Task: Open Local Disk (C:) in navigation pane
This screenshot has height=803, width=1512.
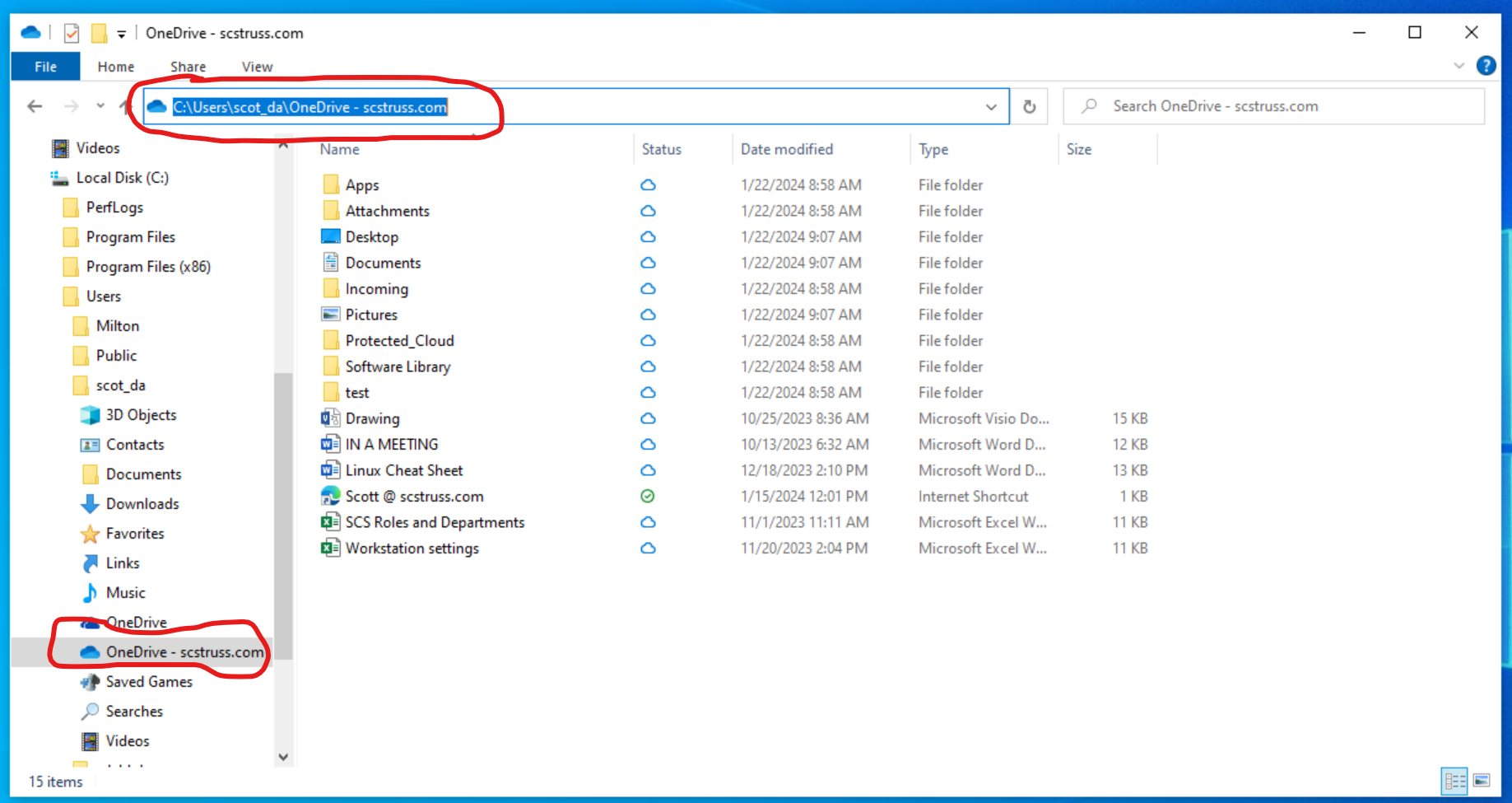Action: (x=122, y=178)
